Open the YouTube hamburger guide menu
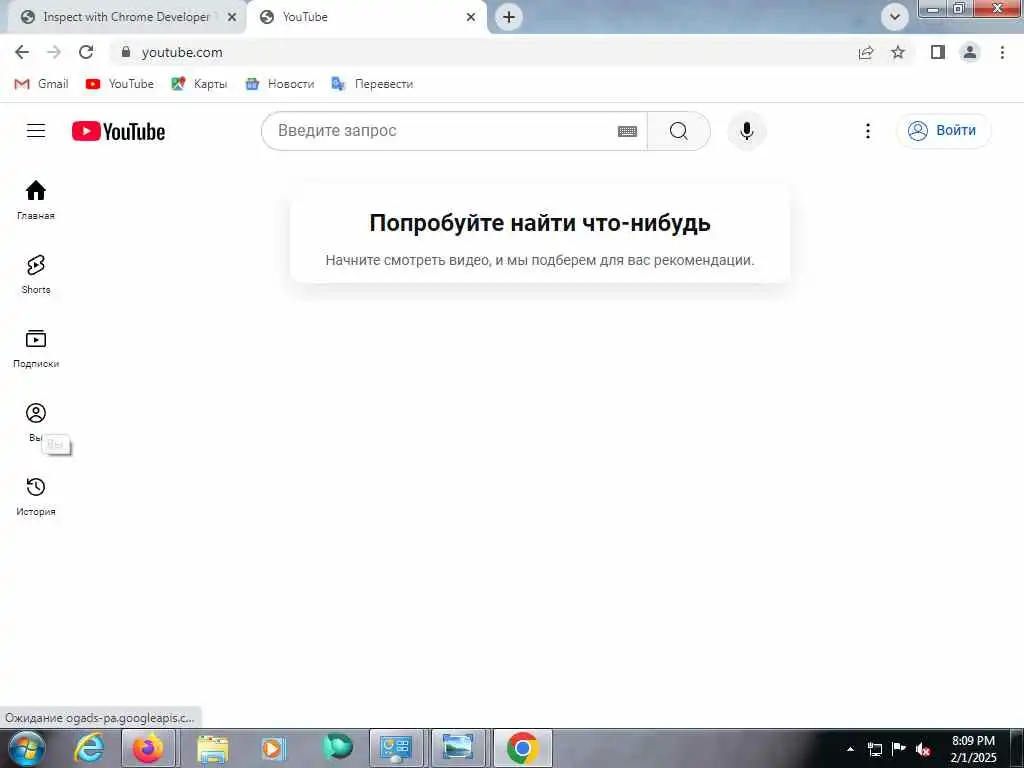 (x=36, y=131)
